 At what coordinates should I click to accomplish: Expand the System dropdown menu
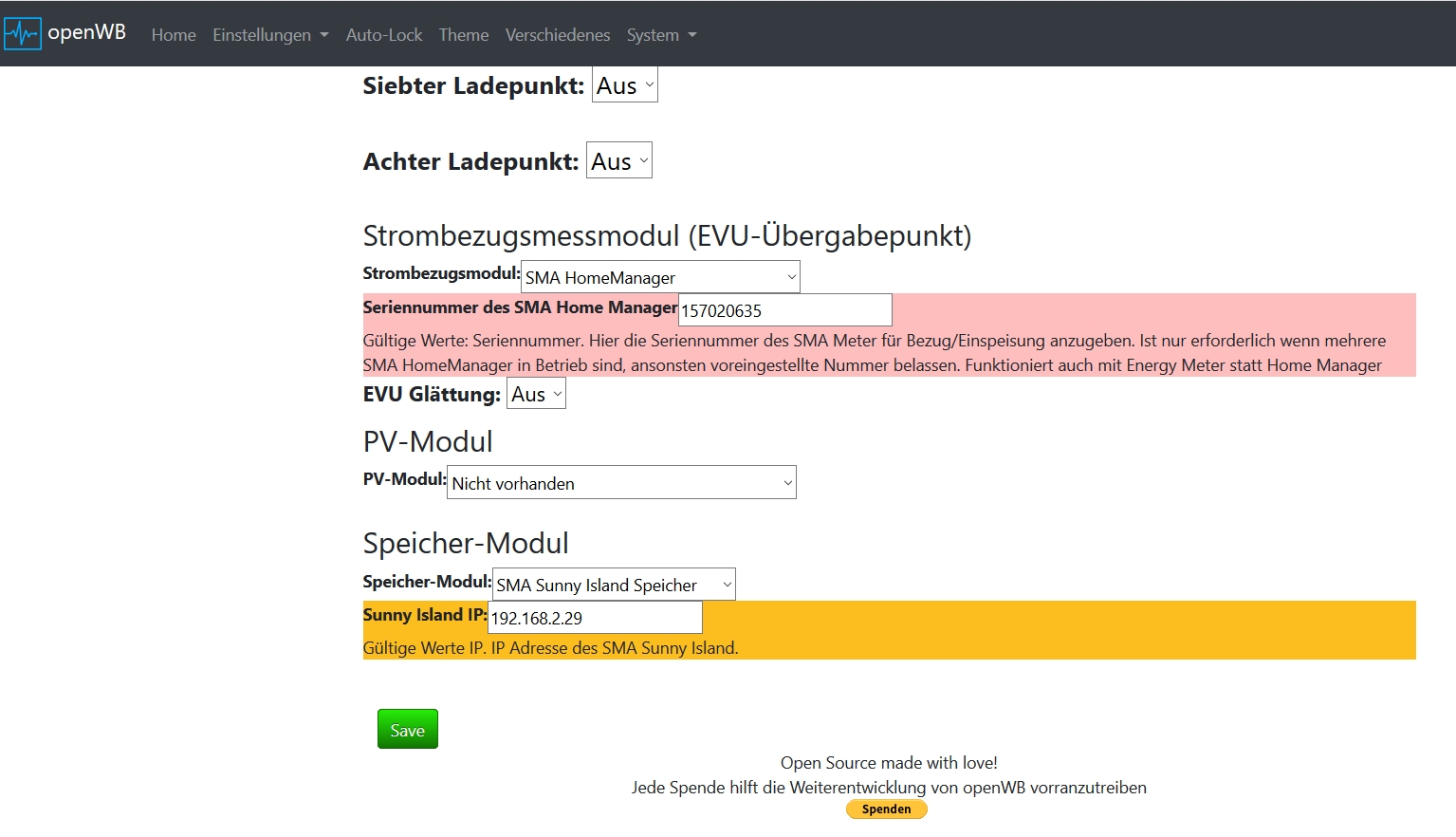(x=661, y=35)
